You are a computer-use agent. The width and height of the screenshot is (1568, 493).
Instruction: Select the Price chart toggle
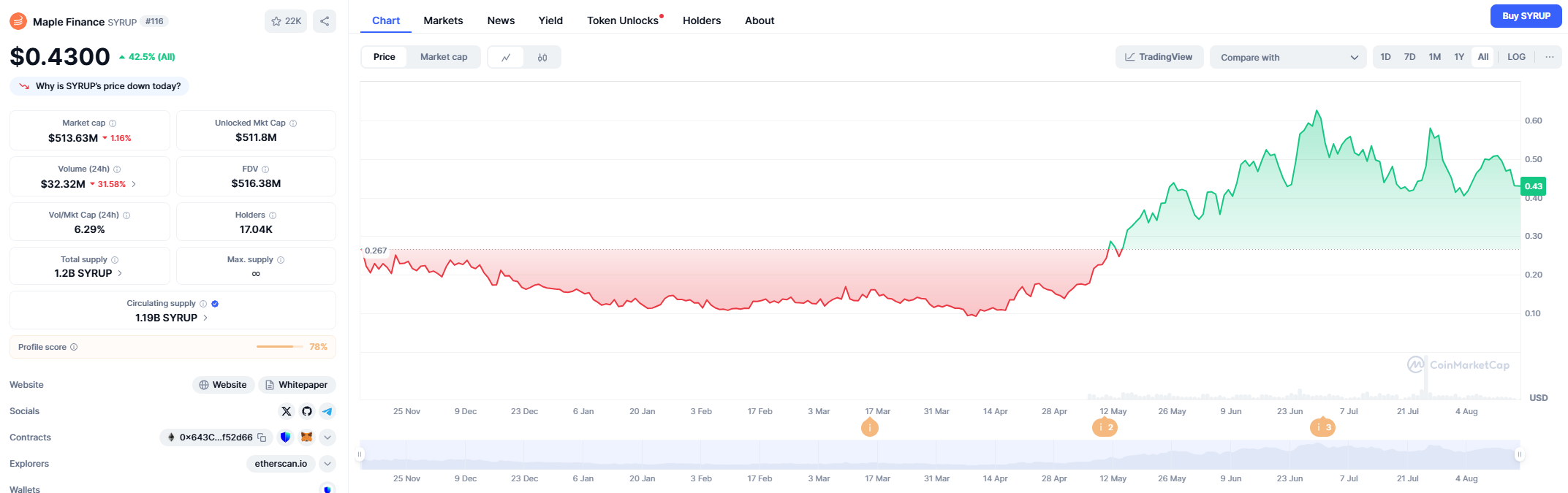[x=385, y=57]
